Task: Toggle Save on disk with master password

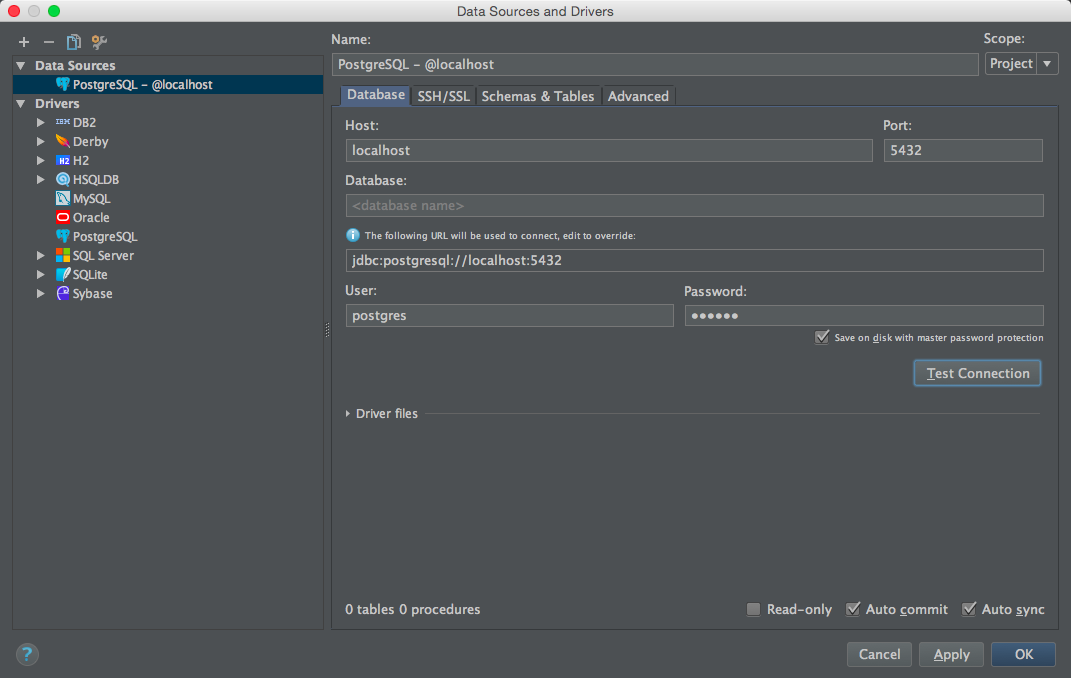Action: click(x=822, y=337)
